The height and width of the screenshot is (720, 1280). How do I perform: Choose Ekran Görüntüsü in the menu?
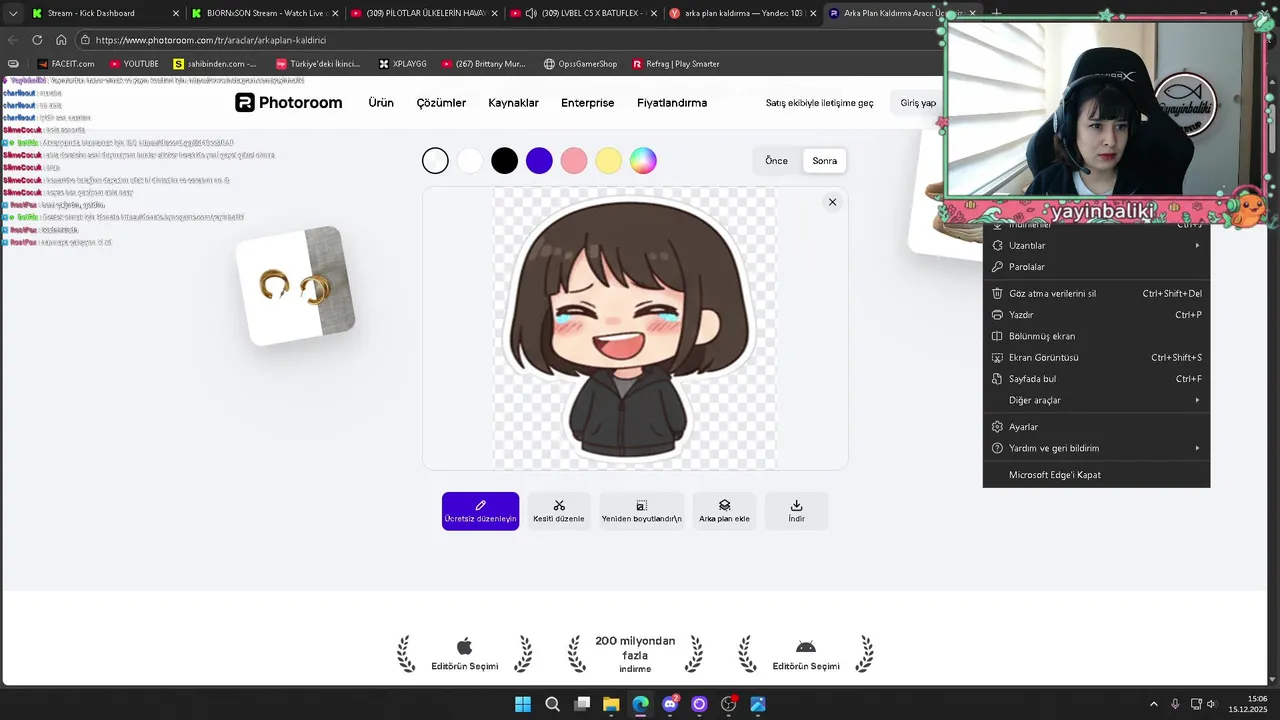[x=1096, y=358]
